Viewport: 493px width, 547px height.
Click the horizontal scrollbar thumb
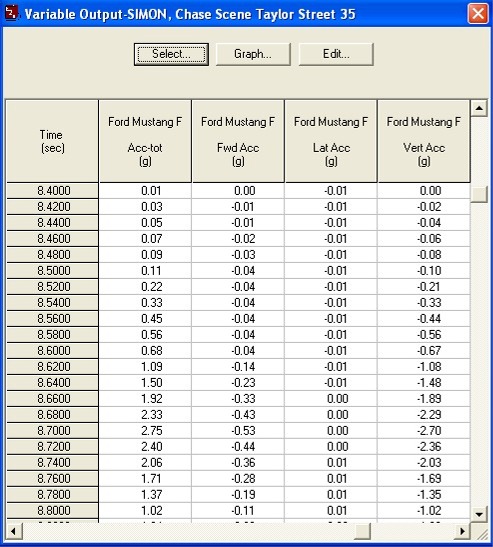(363, 531)
